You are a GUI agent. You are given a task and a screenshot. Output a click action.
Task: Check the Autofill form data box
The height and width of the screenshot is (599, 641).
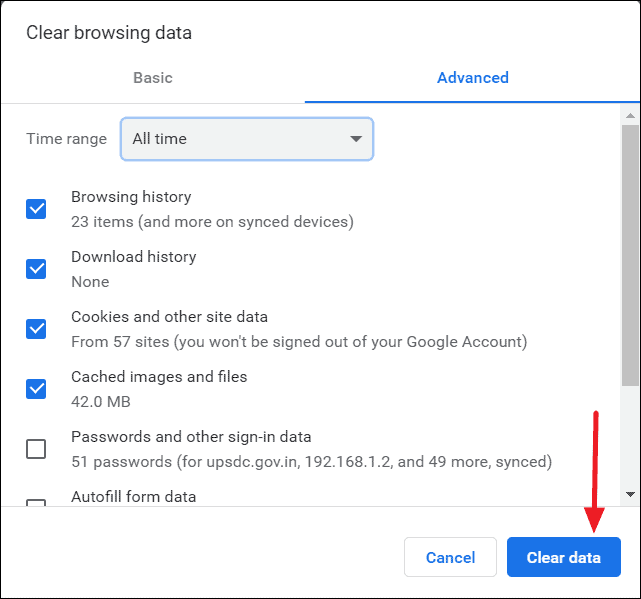[36, 503]
